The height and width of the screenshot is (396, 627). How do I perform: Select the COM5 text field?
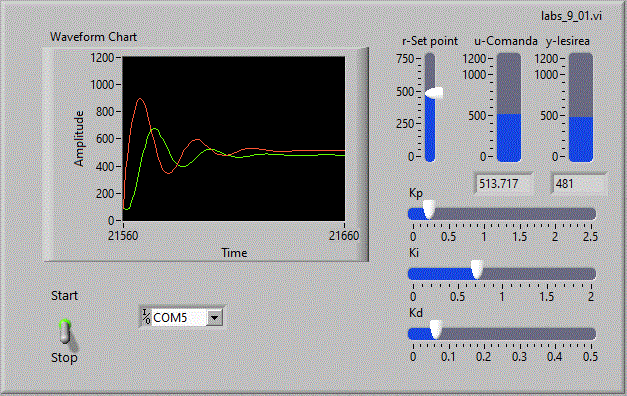click(179, 318)
